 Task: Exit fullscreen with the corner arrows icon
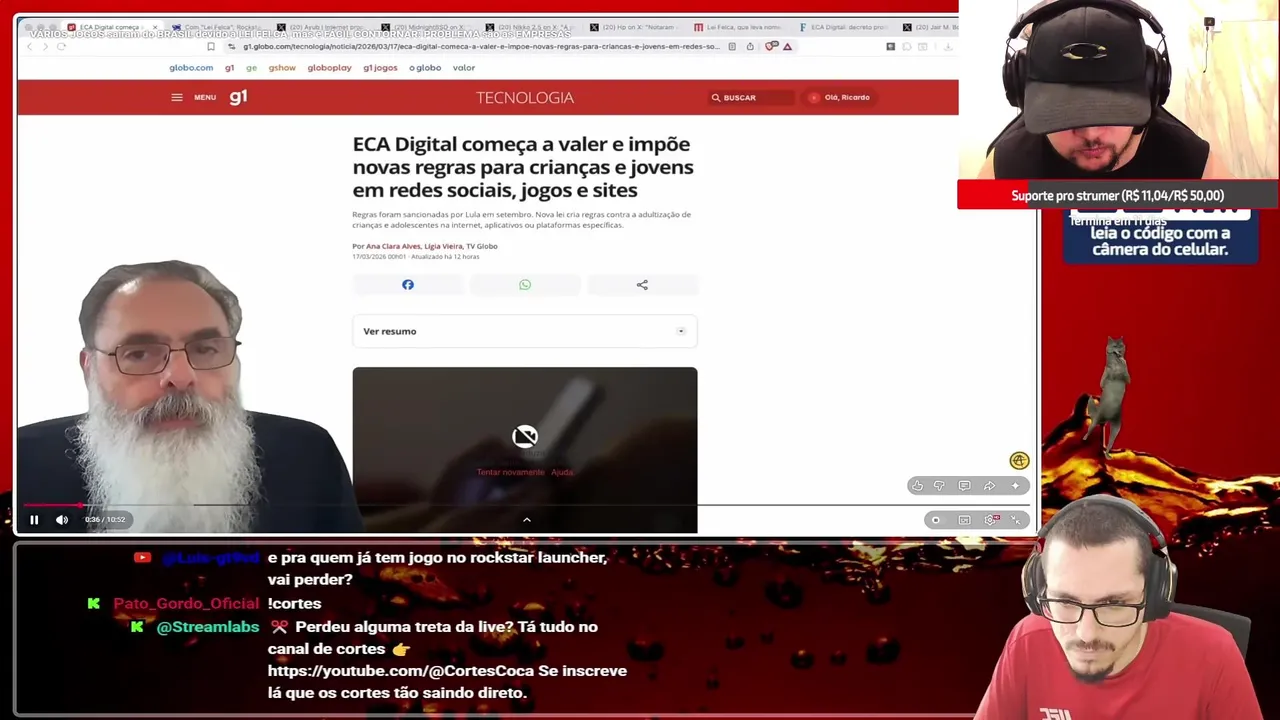click(x=1016, y=520)
